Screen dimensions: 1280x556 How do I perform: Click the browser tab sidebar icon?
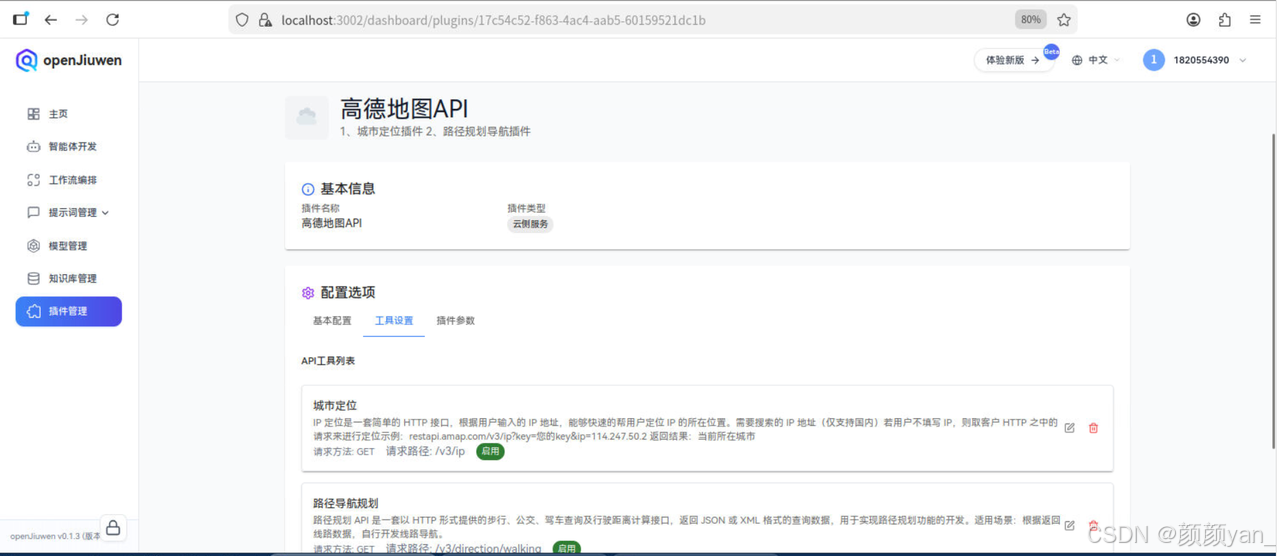click(20, 19)
